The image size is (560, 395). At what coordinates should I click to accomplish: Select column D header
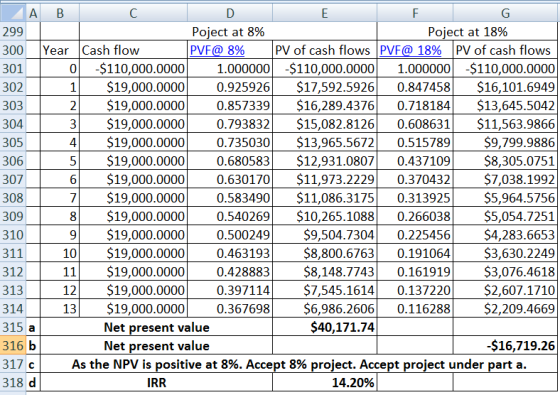230,13
